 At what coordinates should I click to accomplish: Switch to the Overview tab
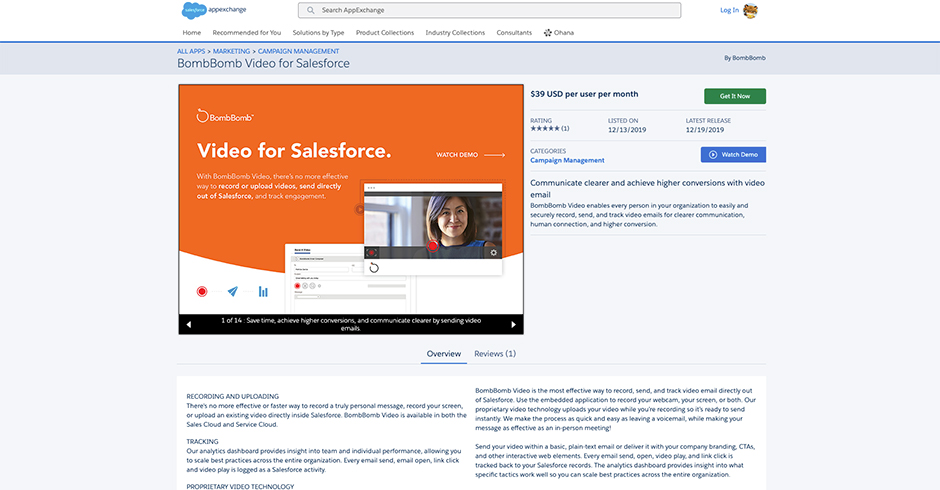[x=444, y=354]
